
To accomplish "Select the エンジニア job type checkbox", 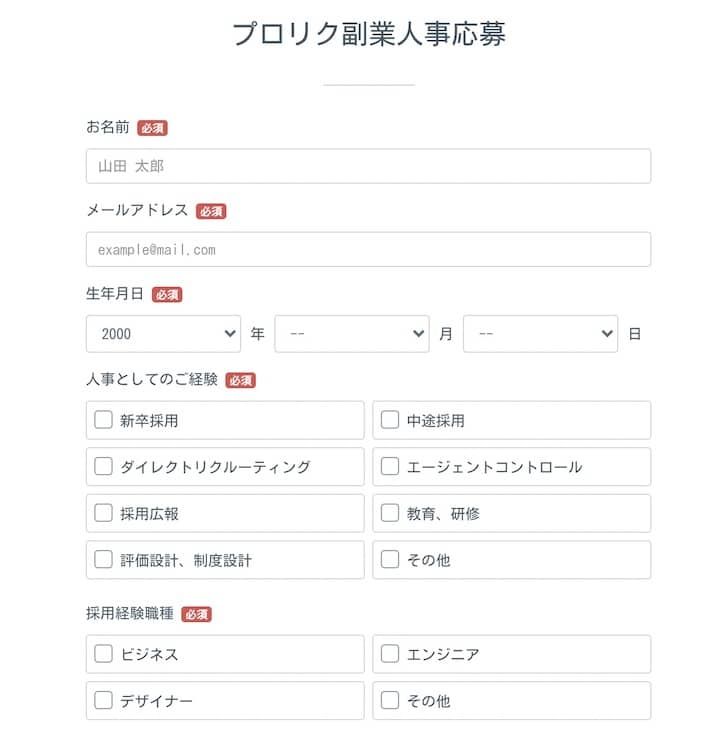I will point(390,654).
